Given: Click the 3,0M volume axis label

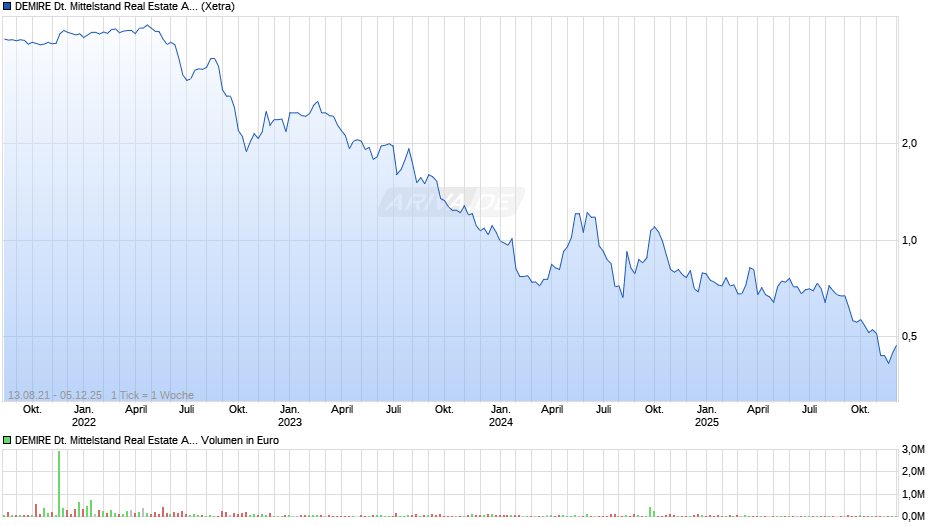Looking at the screenshot, I should [x=913, y=450].
